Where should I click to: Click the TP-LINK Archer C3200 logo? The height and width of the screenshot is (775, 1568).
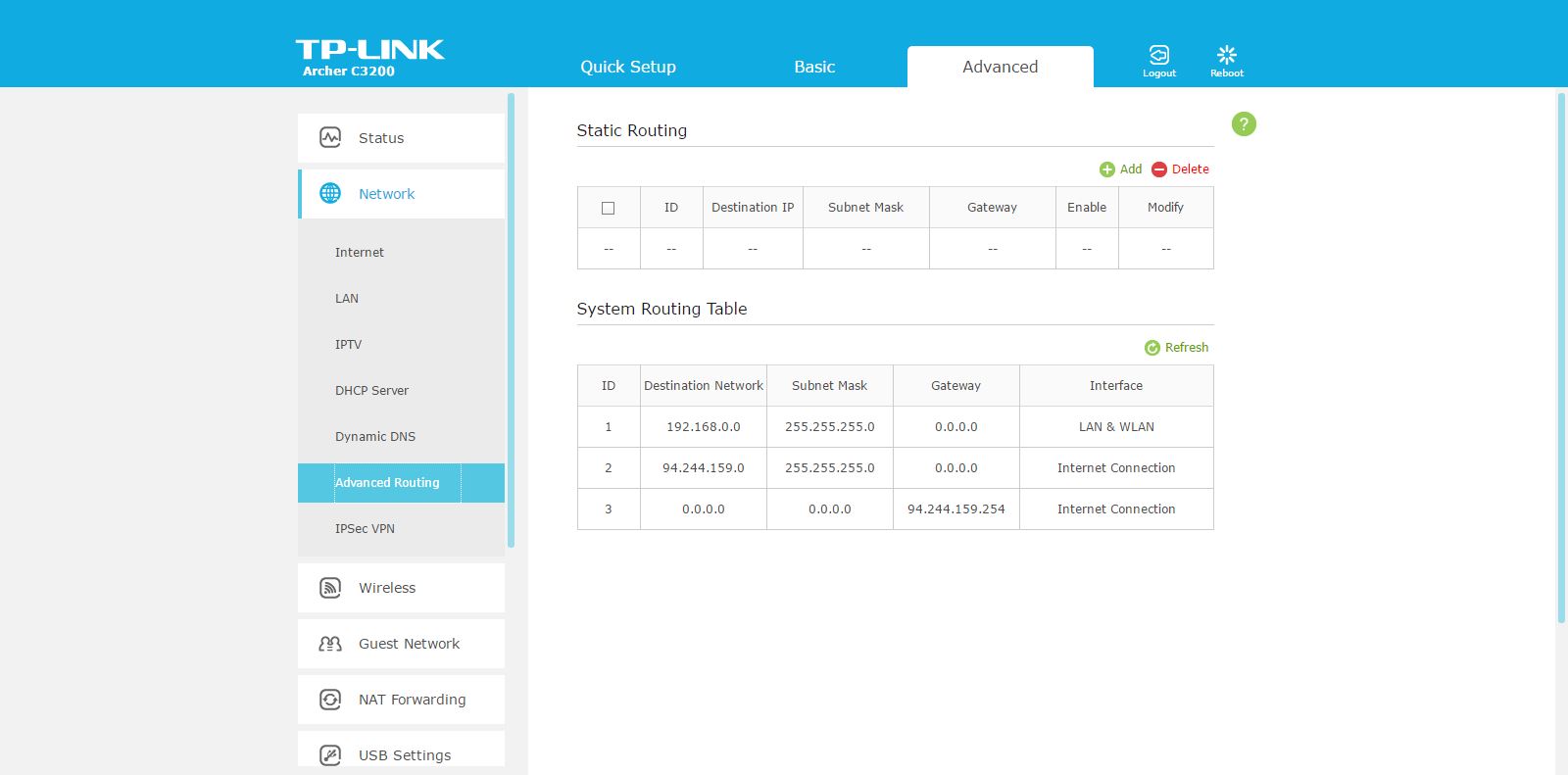370,58
